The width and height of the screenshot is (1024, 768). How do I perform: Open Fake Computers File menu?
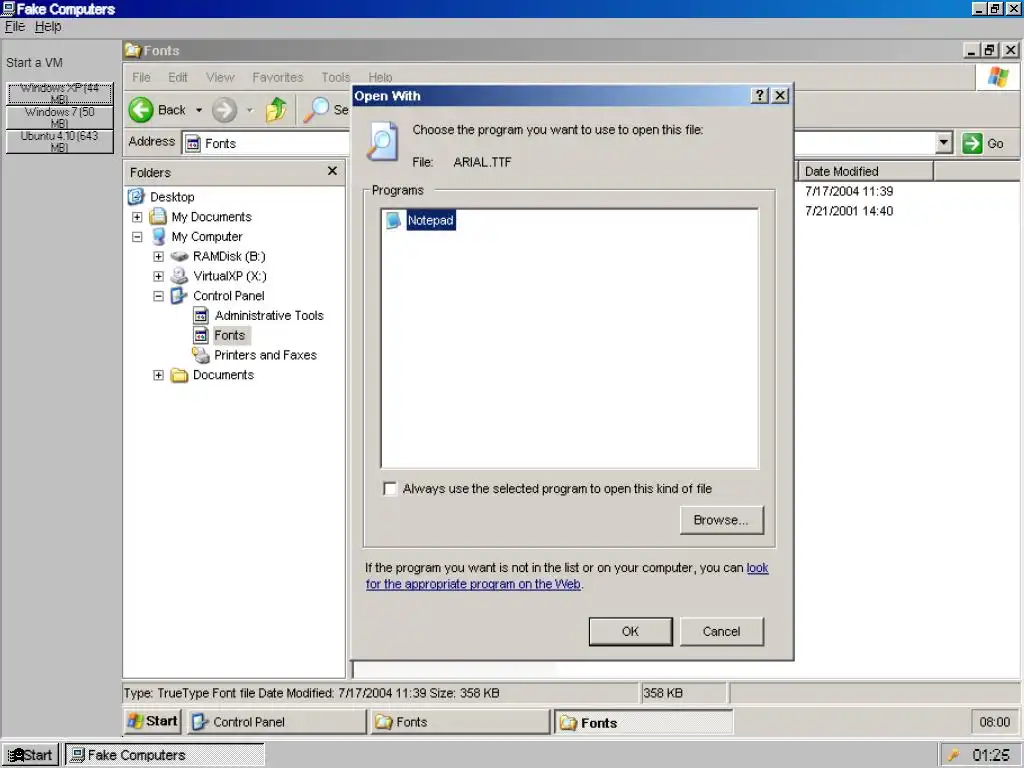tap(14, 26)
